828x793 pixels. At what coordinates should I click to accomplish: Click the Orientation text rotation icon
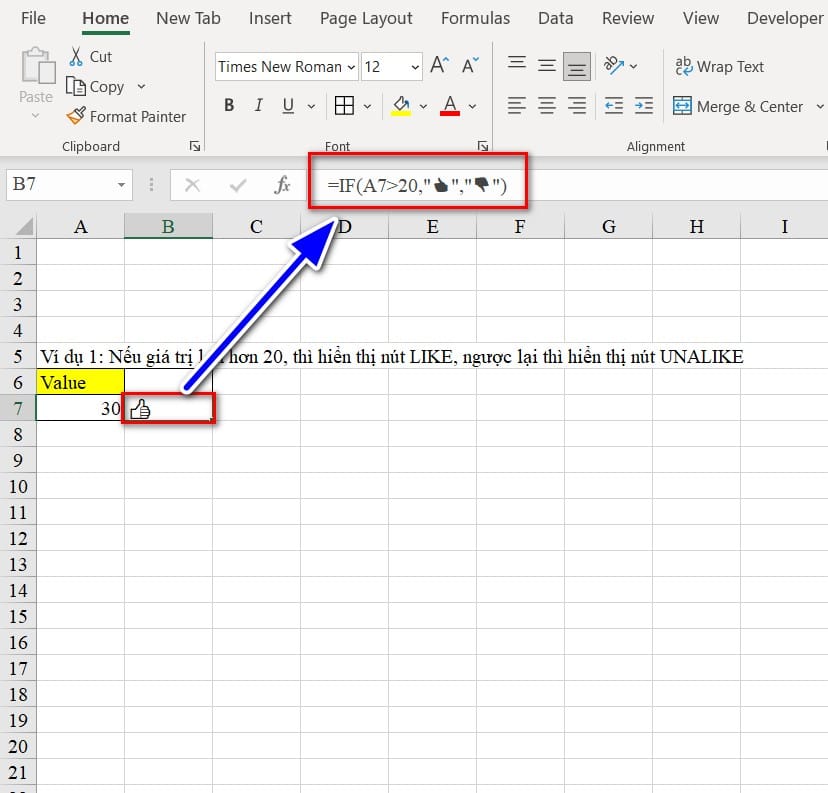(x=614, y=66)
